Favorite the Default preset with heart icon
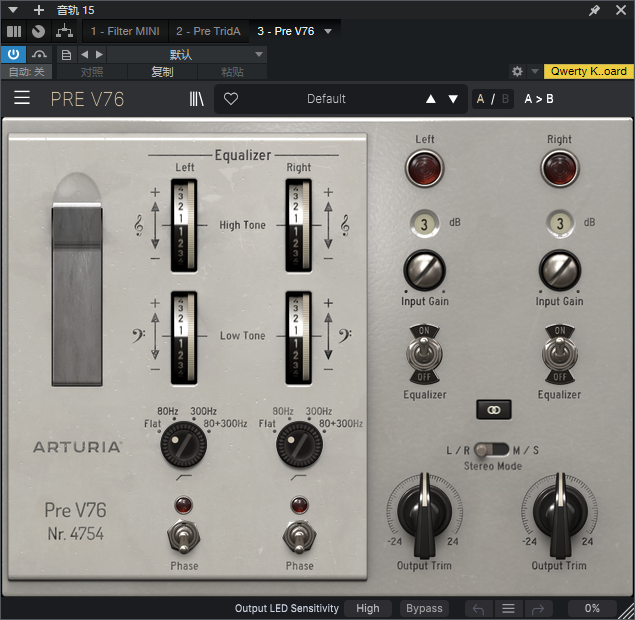The width and height of the screenshot is (635, 620). point(231,99)
